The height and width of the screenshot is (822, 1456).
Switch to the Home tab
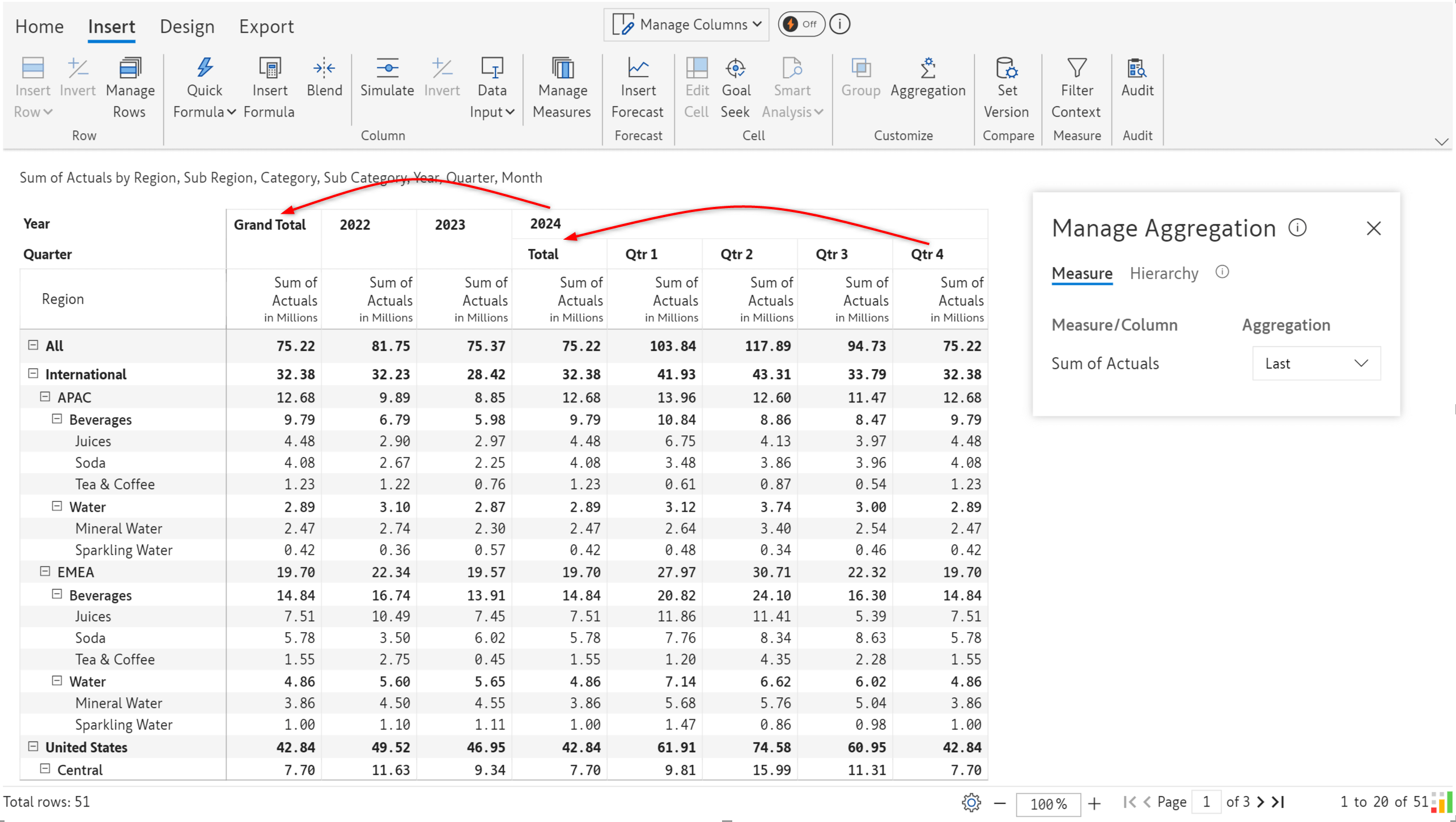(x=39, y=27)
